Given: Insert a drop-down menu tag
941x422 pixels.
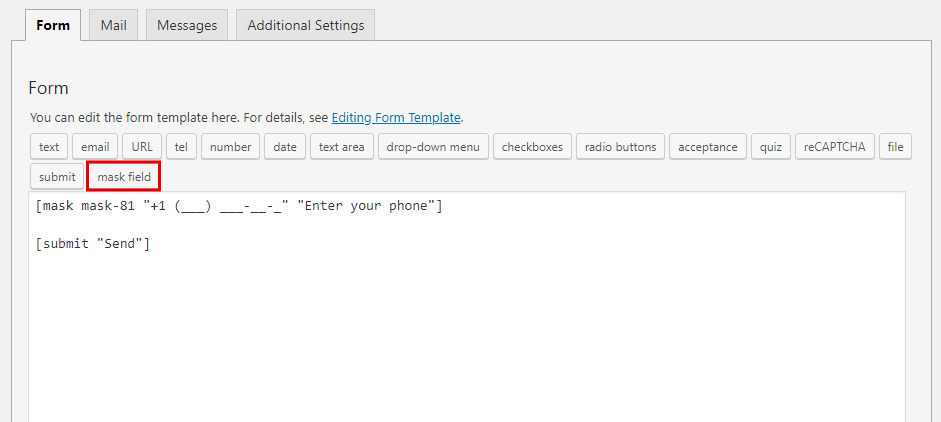Looking at the screenshot, I should point(433,147).
